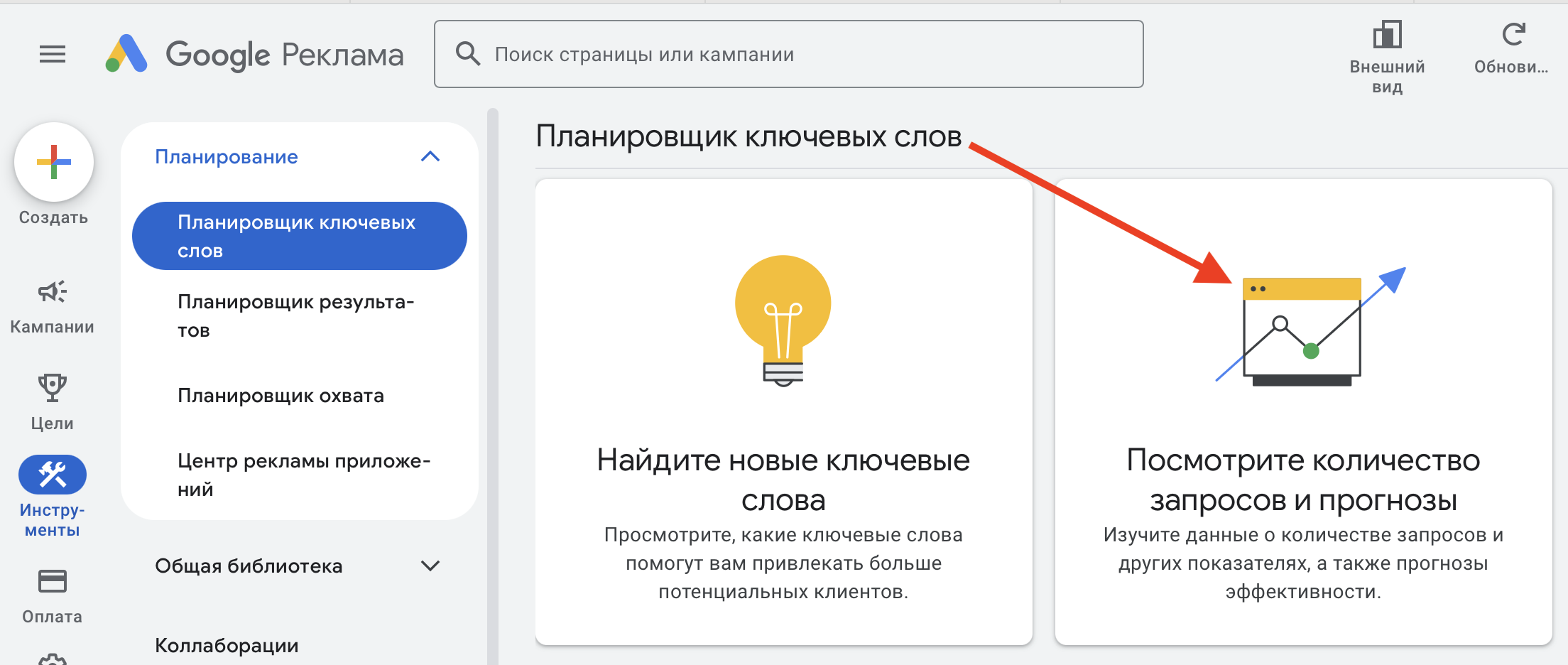Collapse the Планирование section

point(430,156)
